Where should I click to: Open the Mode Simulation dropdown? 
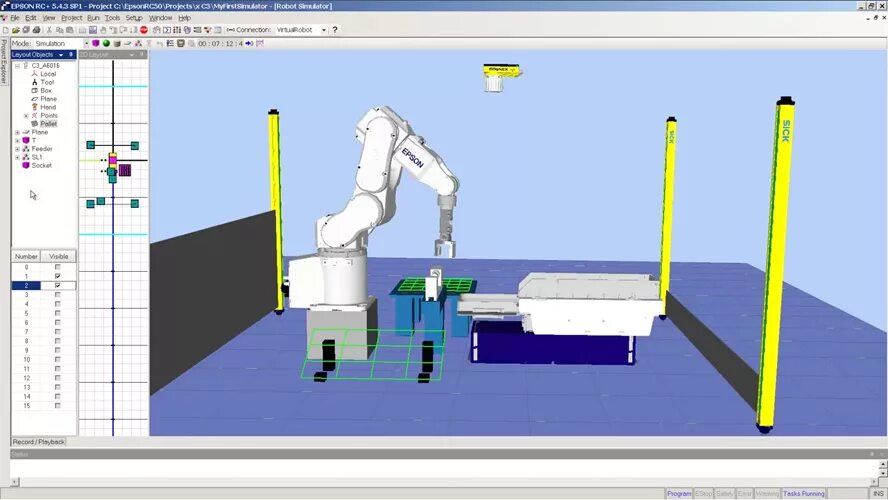(87, 44)
